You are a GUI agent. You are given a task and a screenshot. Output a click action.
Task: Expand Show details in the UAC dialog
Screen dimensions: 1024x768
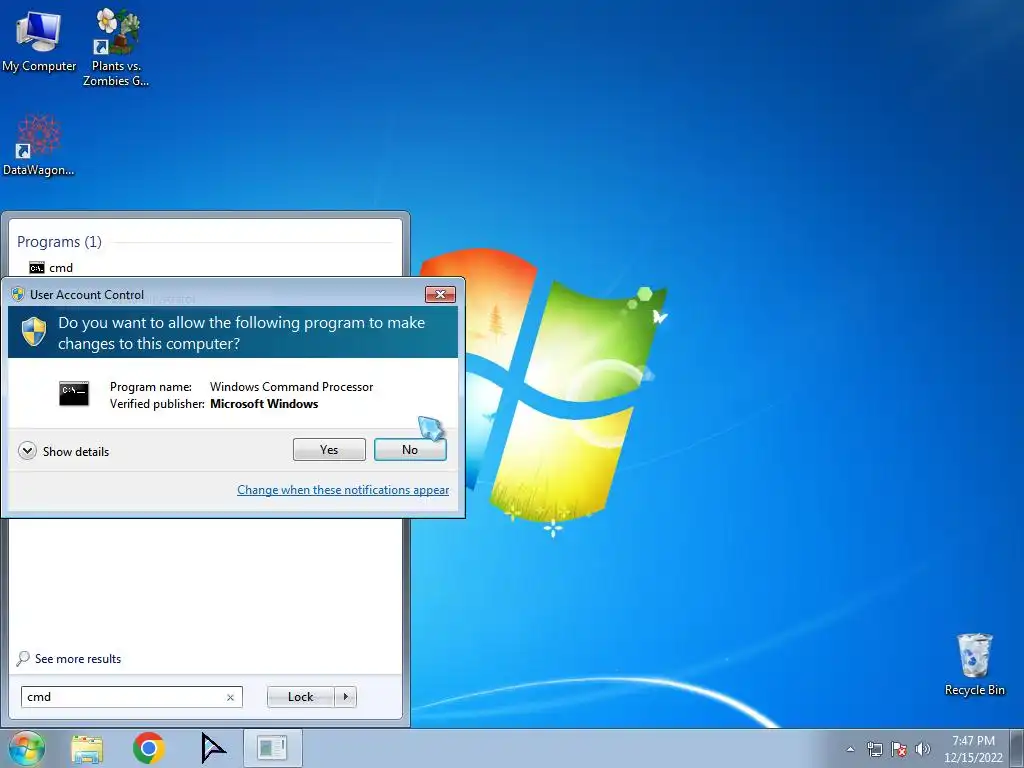(x=64, y=451)
